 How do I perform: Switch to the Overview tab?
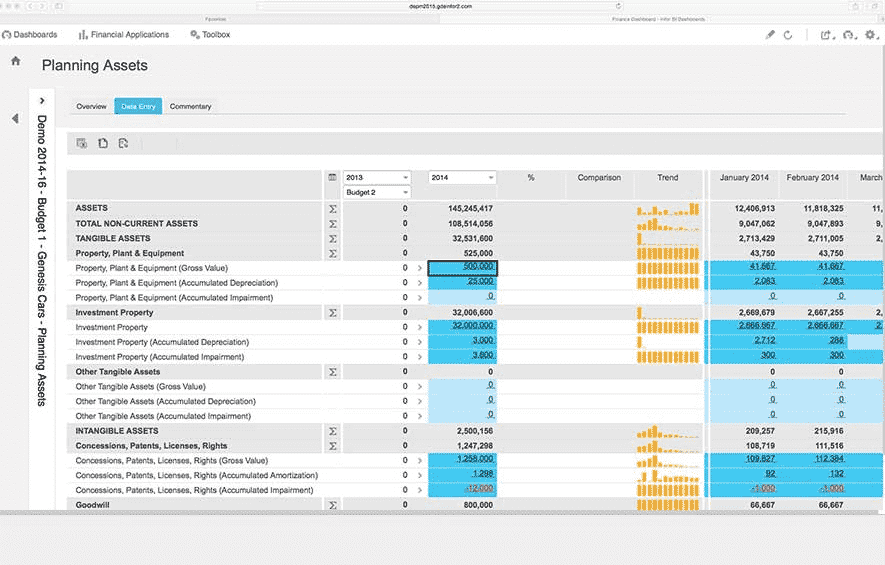click(x=91, y=106)
